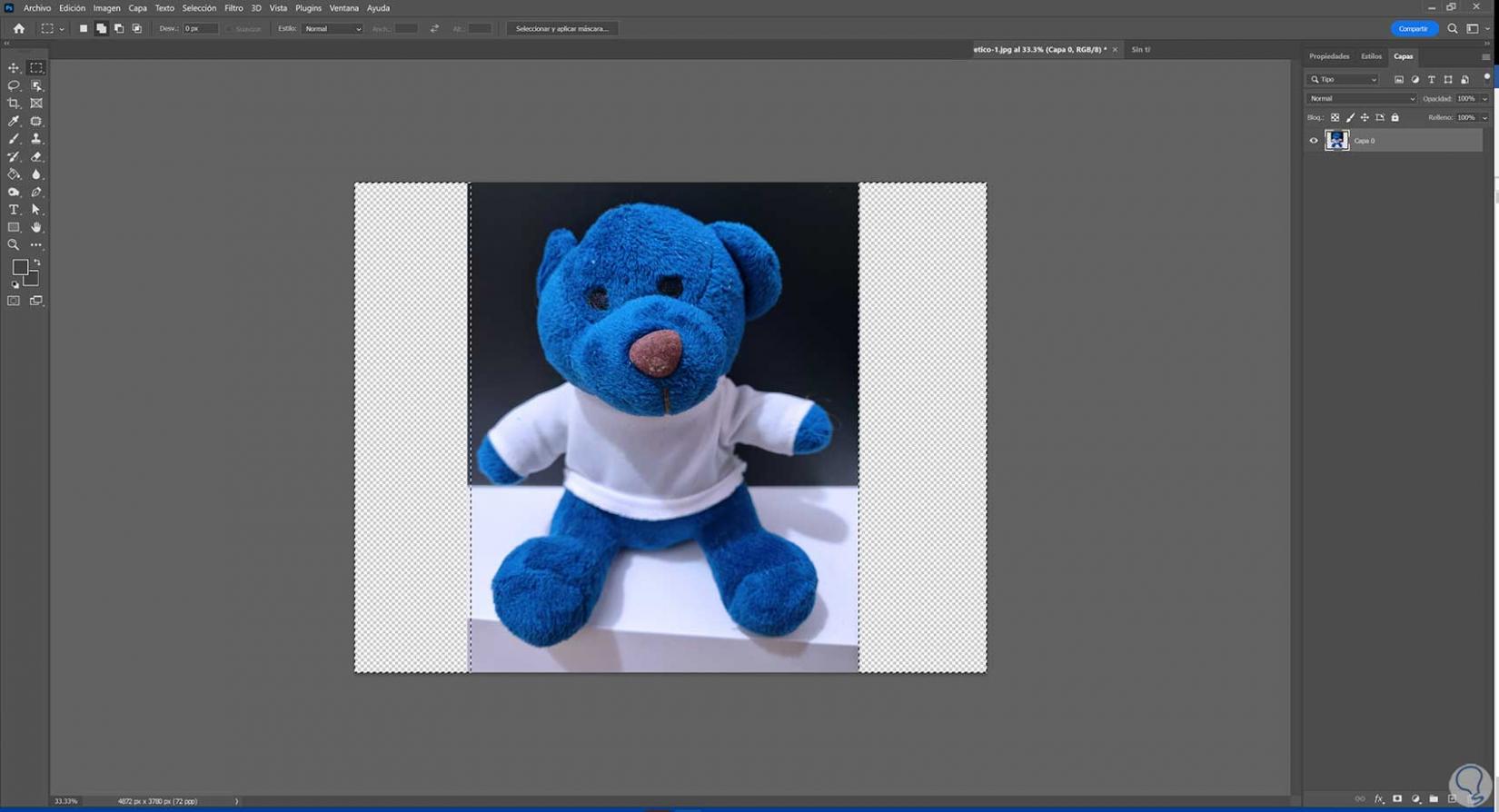This screenshot has height=812, width=1499.
Task: Toggle lock all on the layer
Action: (x=1395, y=117)
